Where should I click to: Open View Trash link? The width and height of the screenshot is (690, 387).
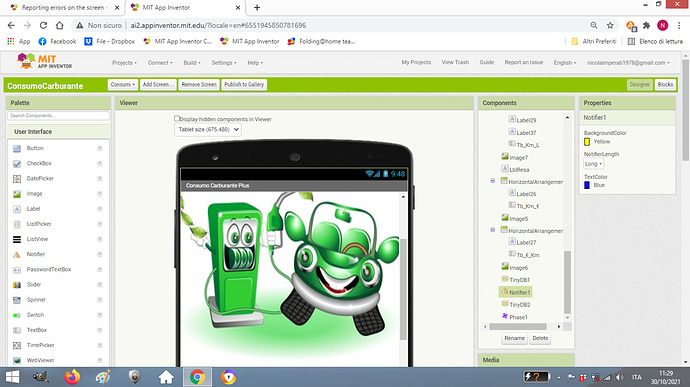[455, 63]
